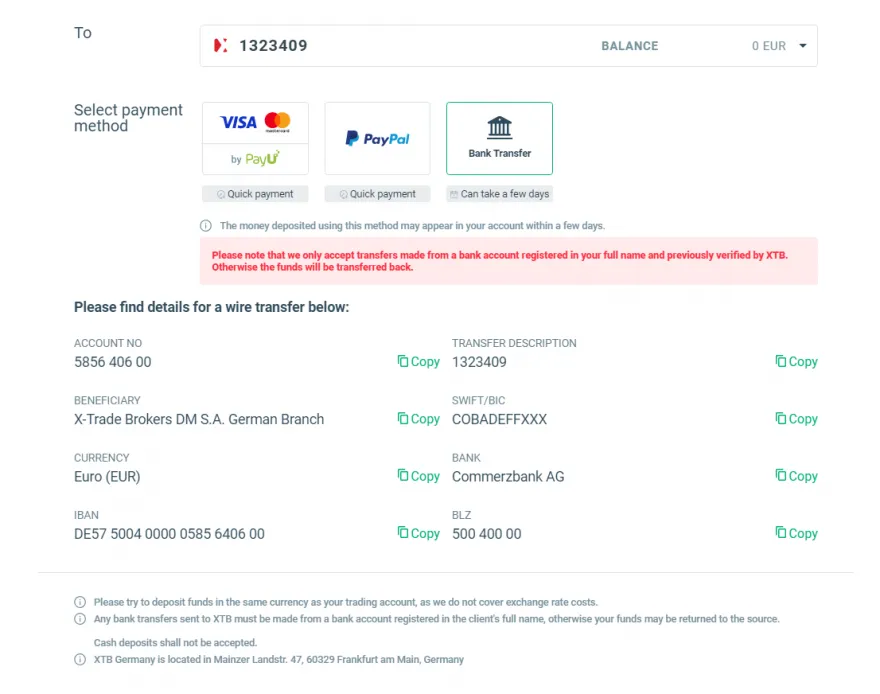Click the info icon about deposit timing
Viewport: 880px width, 694px height.
pyautogui.click(x=206, y=225)
